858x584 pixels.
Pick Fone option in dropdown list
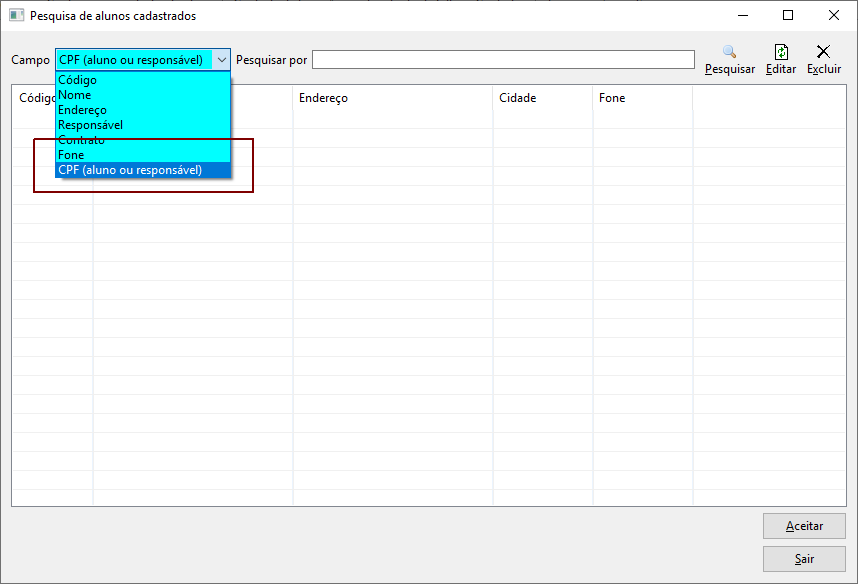[143, 155]
